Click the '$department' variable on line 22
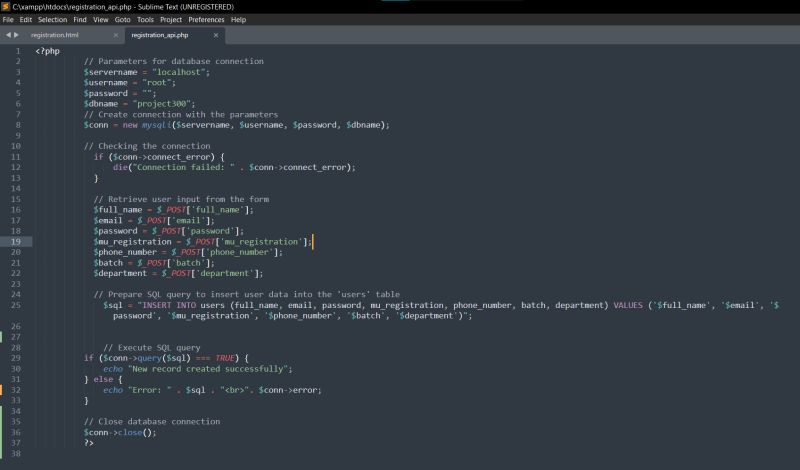This screenshot has height=470, width=800. (x=120, y=274)
